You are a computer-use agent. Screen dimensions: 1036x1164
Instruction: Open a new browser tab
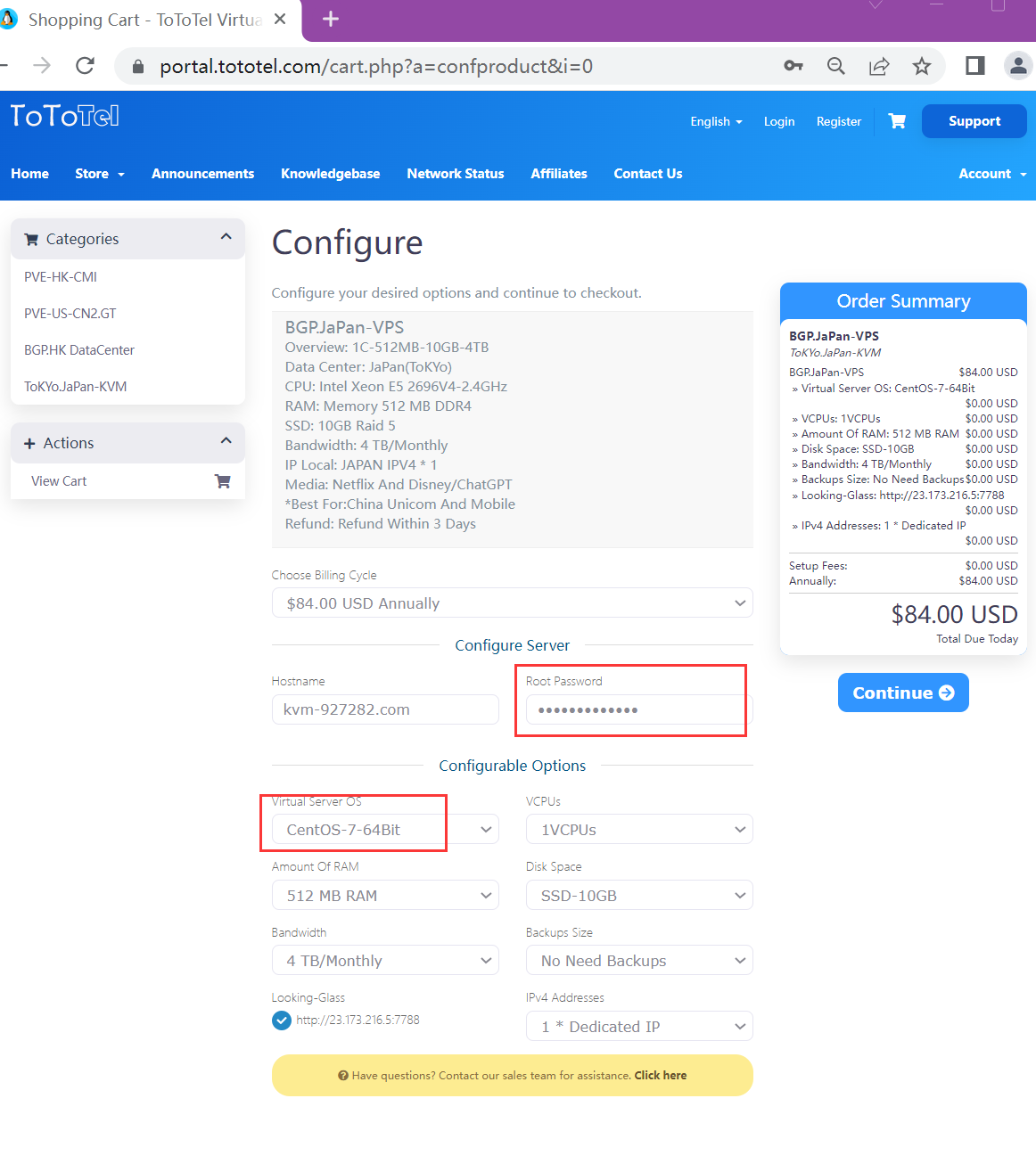coord(331,19)
